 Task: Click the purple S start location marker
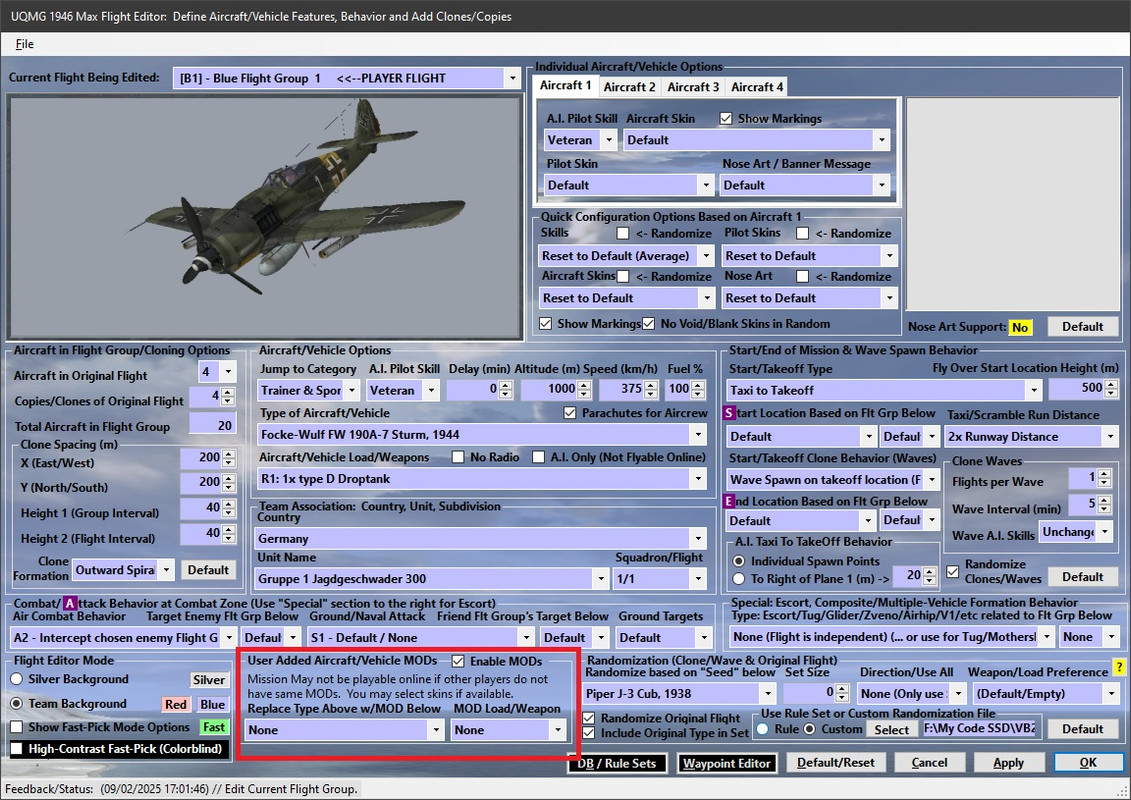click(x=729, y=413)
